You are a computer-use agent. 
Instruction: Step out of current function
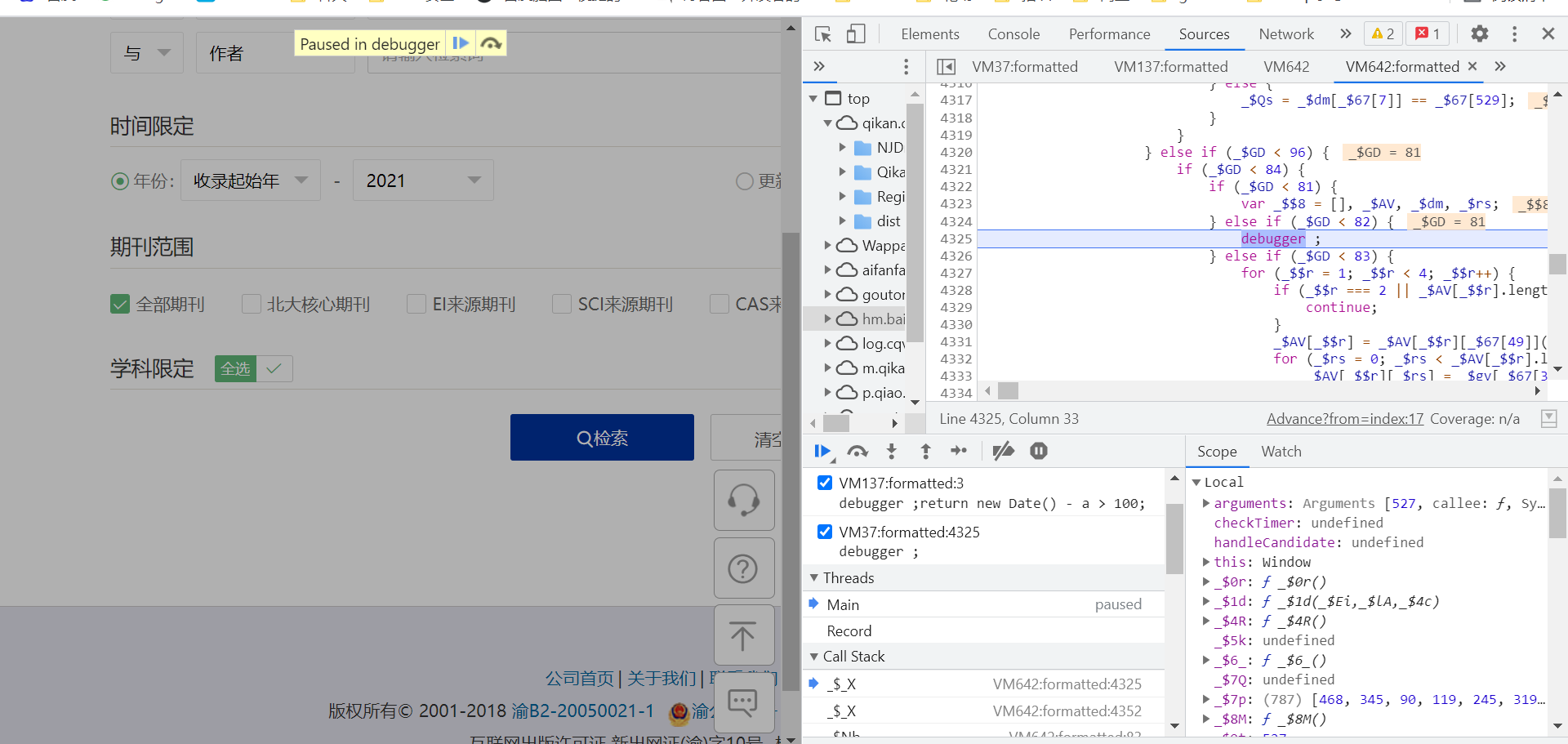point(925,451)
